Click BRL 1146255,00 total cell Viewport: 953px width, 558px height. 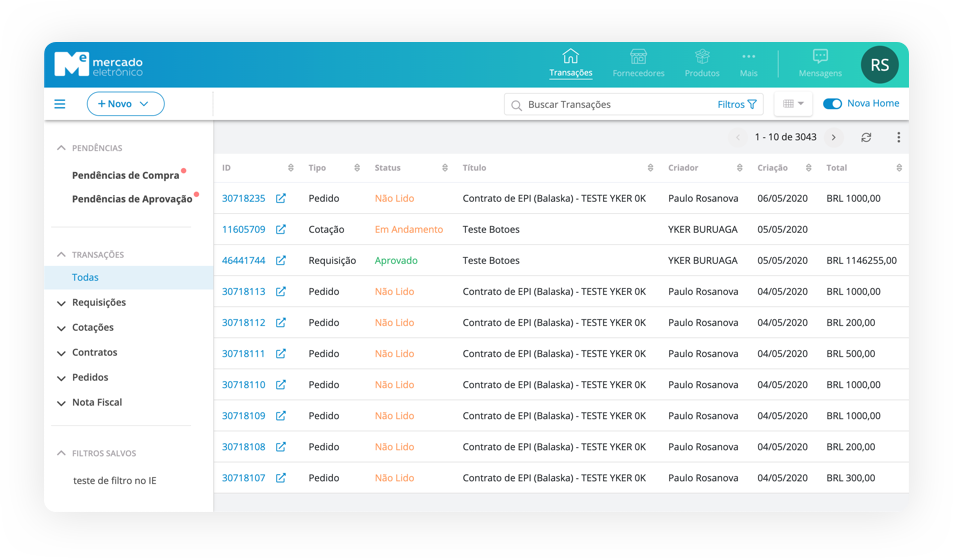coord(861,260)
